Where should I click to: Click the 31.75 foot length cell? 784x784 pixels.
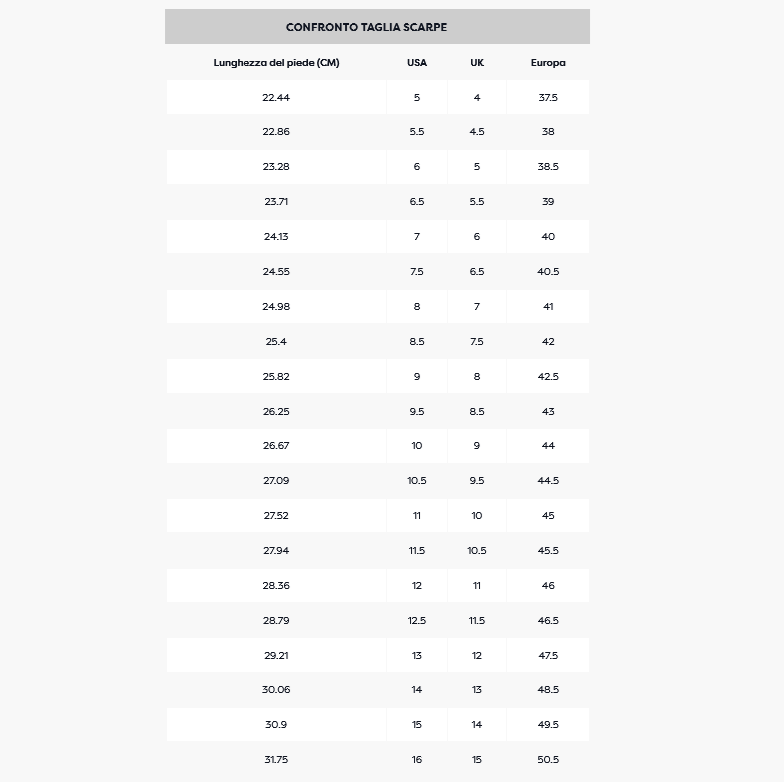[x=276, y=760]
